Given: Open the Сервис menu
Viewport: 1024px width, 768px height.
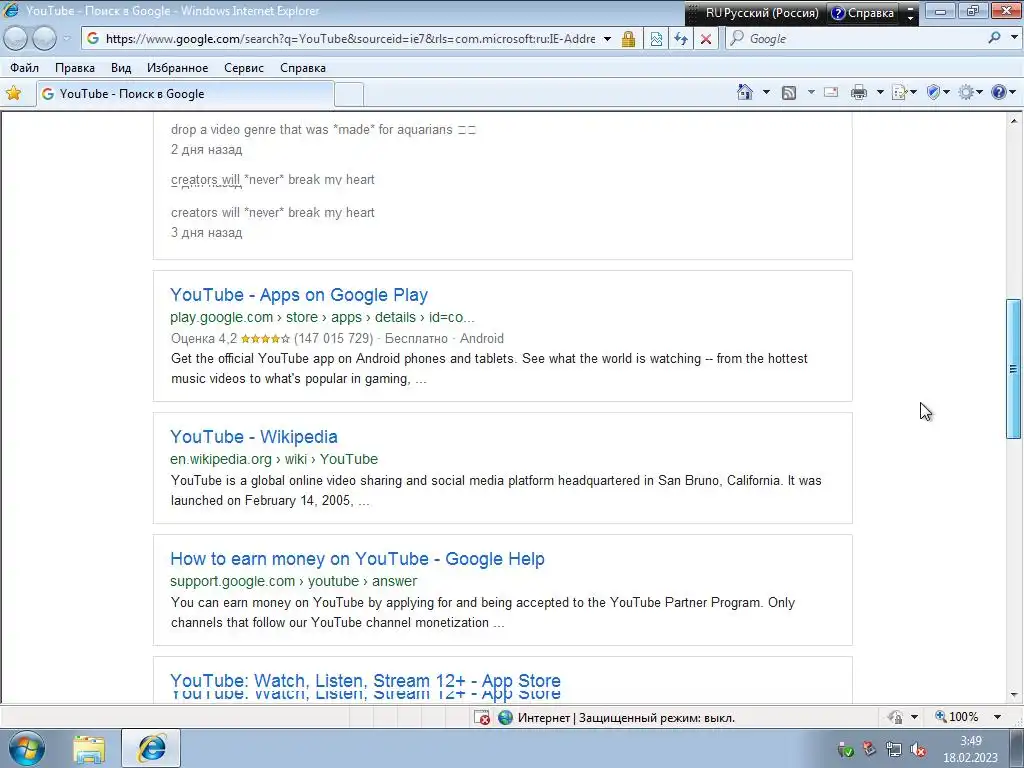Looking at the screenshot, I should click(x=244, y=68).
